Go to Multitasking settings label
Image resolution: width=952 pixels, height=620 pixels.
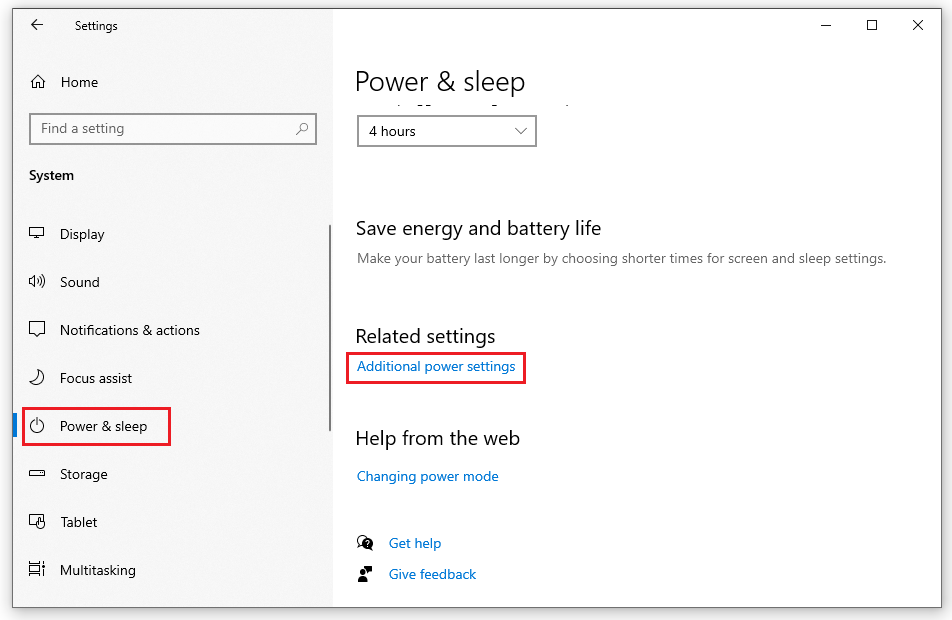point(97,570)
